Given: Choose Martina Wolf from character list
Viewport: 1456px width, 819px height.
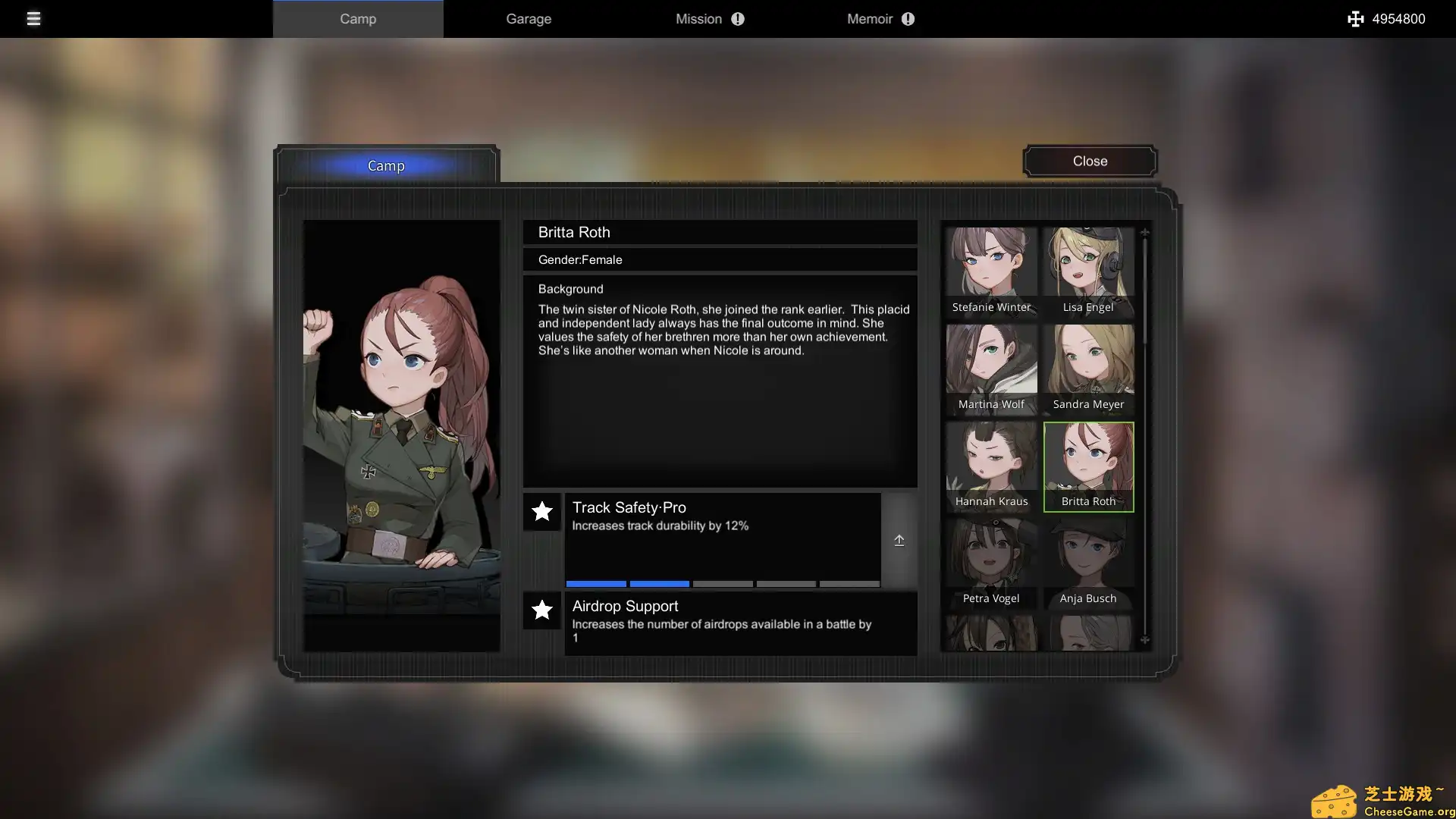Looking at the screenshot, I should 991,369.
